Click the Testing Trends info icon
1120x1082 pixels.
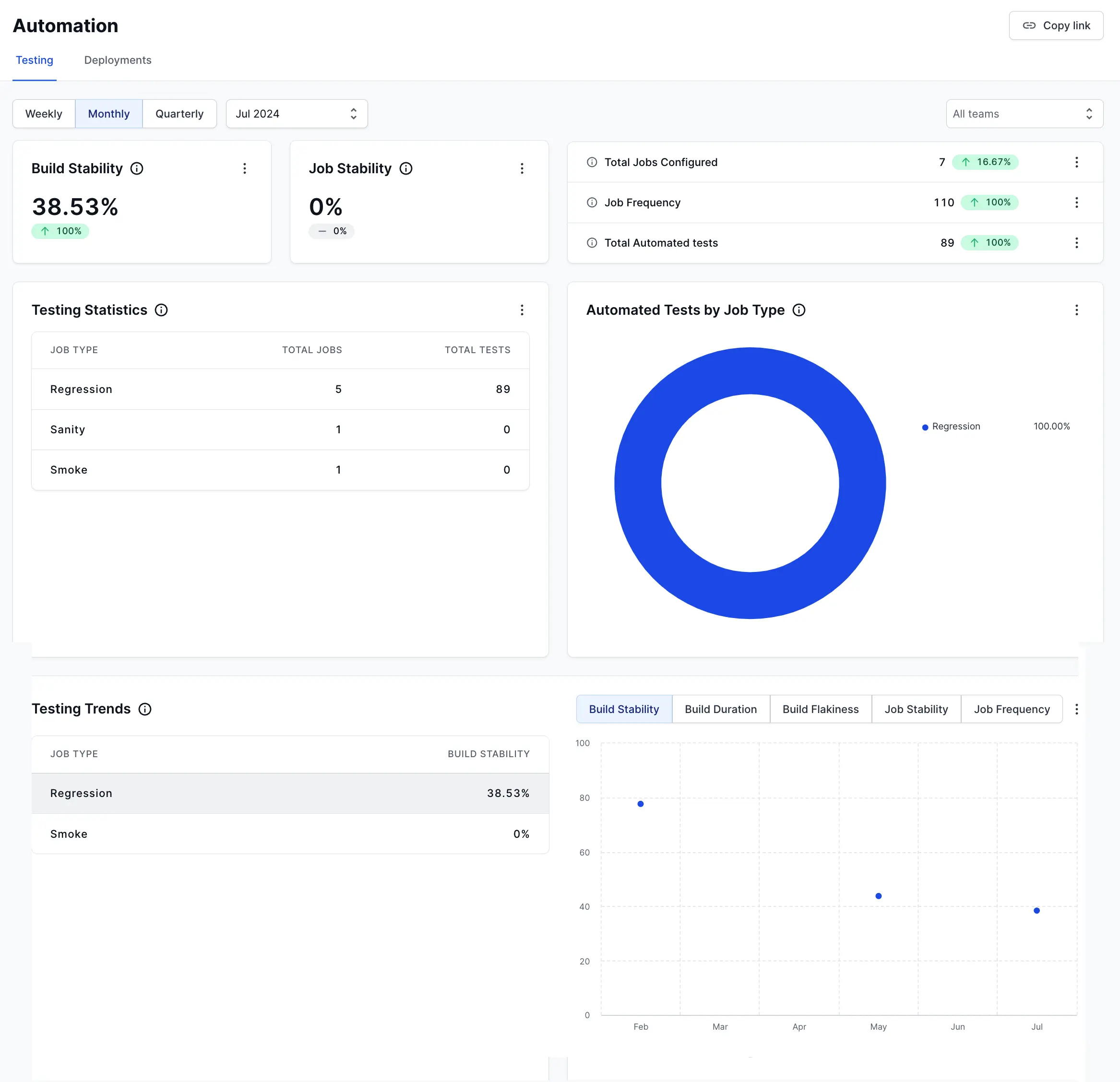point(145,709)
